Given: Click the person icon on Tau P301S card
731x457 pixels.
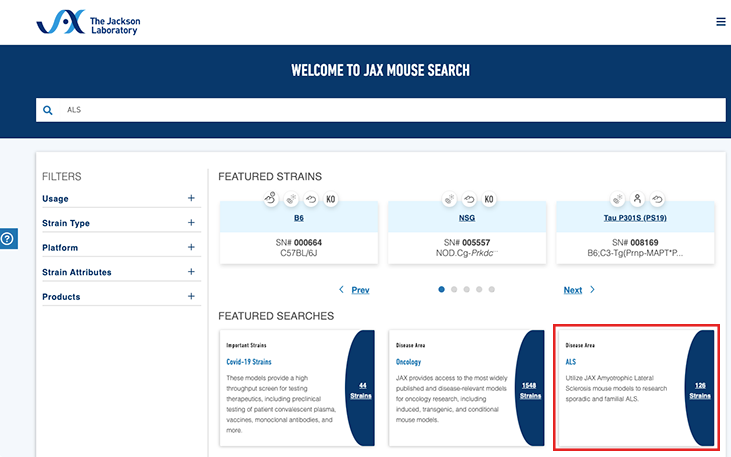Looking at the screenshot, I should click(637, 199).
